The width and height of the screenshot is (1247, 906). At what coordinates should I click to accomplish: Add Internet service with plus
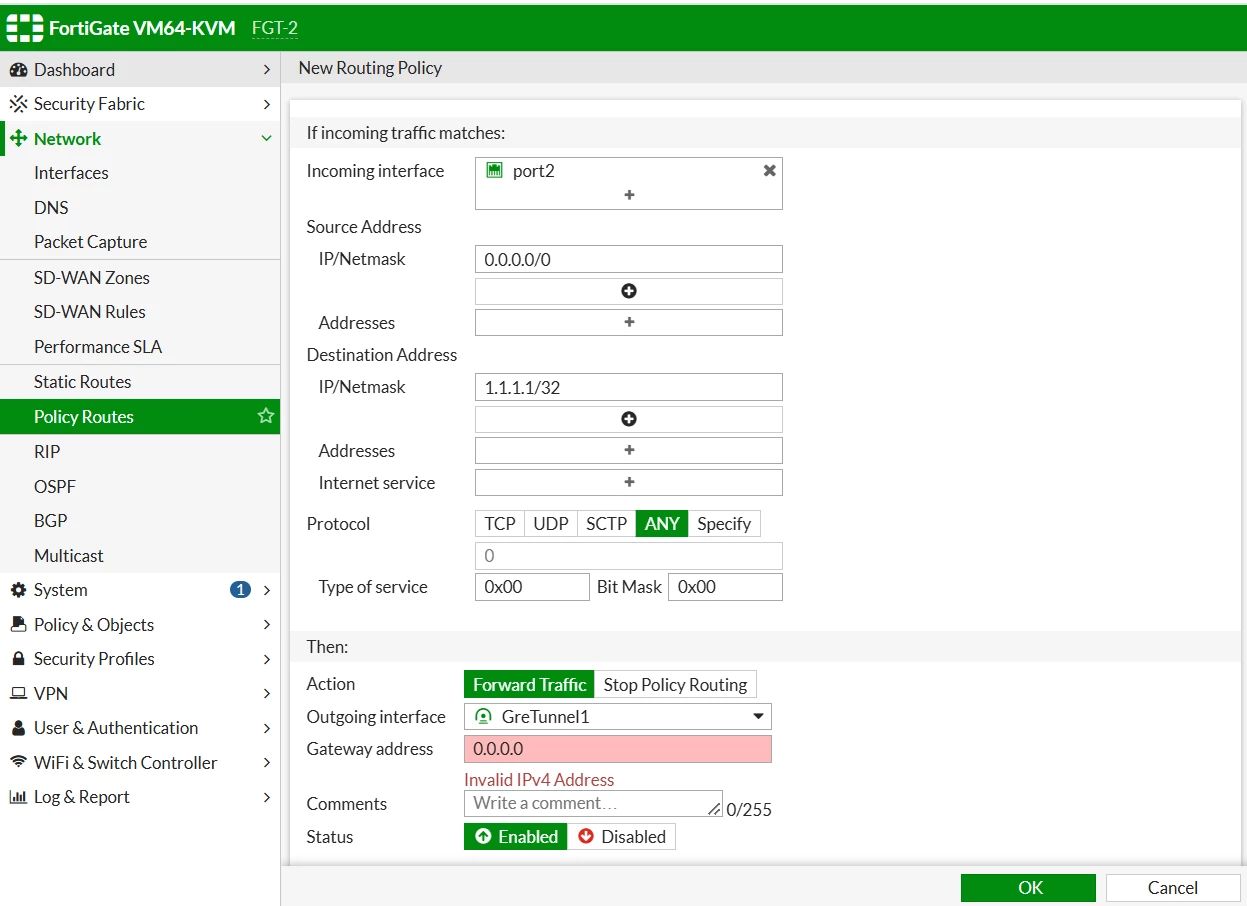click(x=629, y=482)
